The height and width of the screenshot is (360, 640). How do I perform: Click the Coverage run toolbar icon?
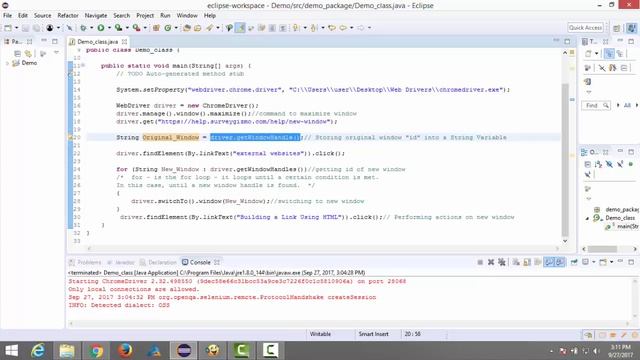(118, 28)
